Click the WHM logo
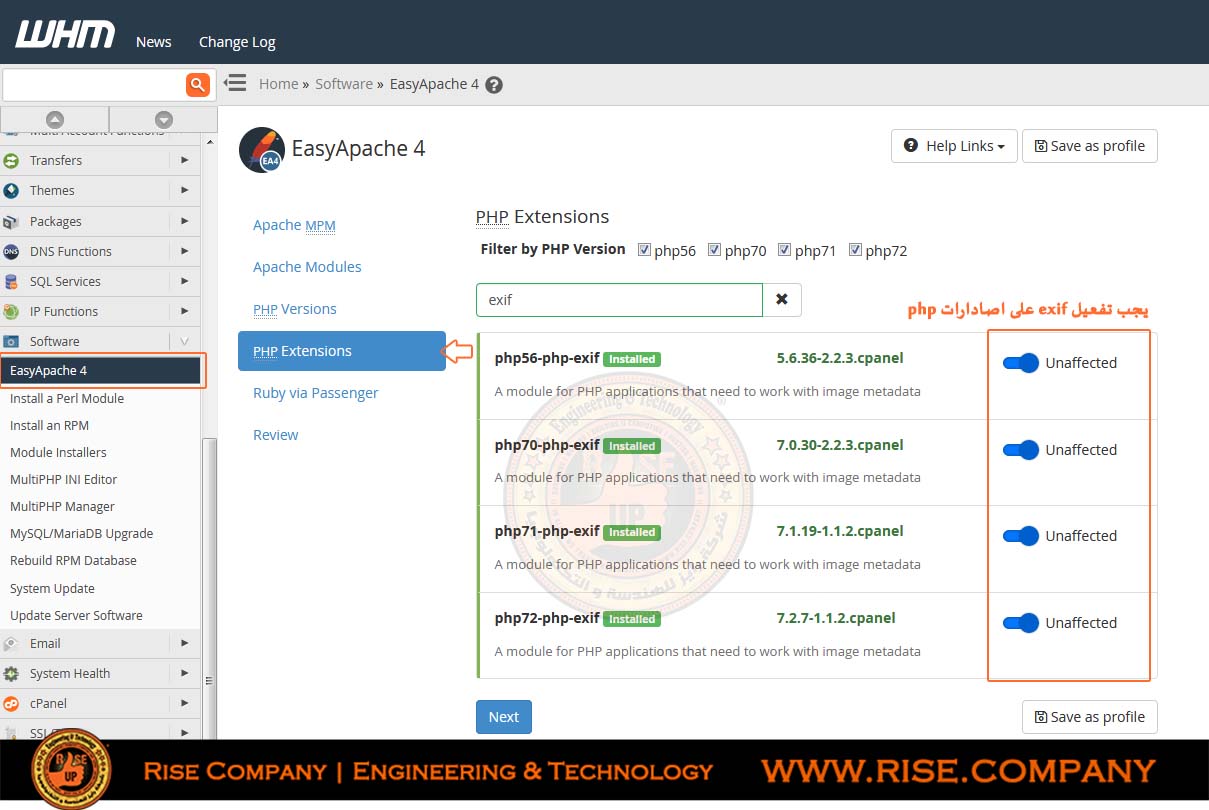The width and height of the screenshot is (1209, 810). click(65, 35)
